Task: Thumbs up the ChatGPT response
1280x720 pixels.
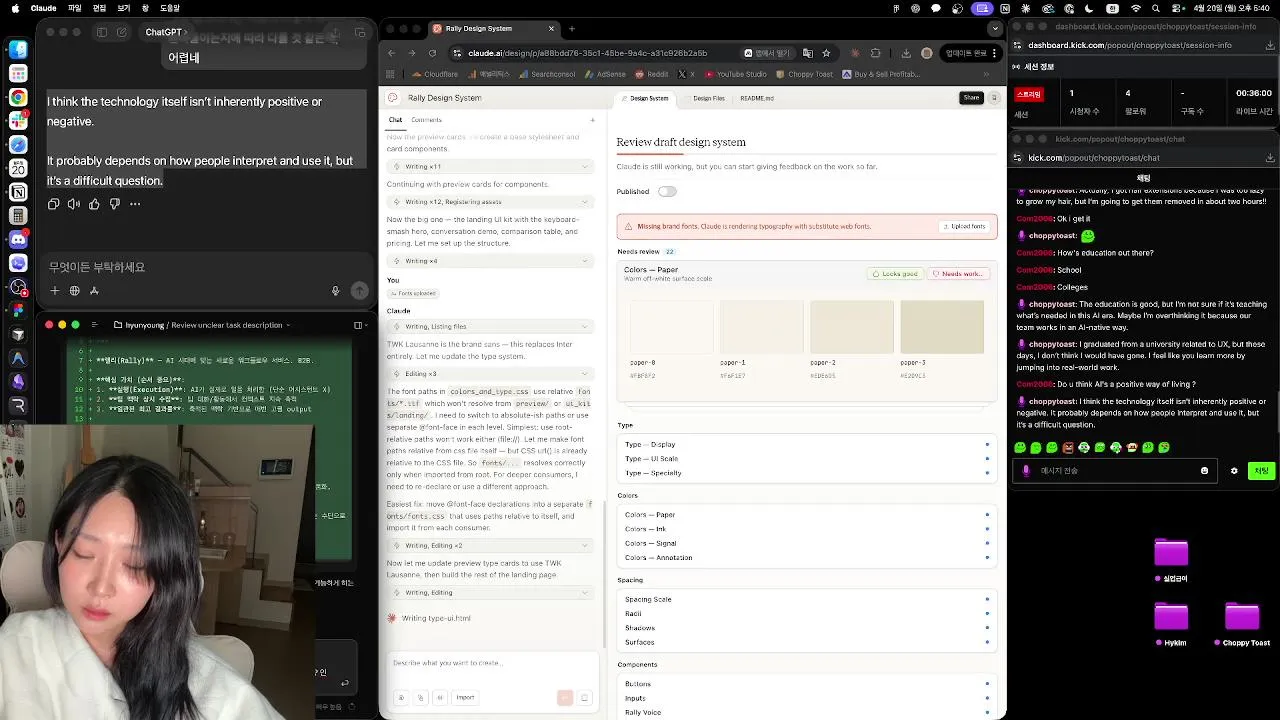Action: (94, 204)
